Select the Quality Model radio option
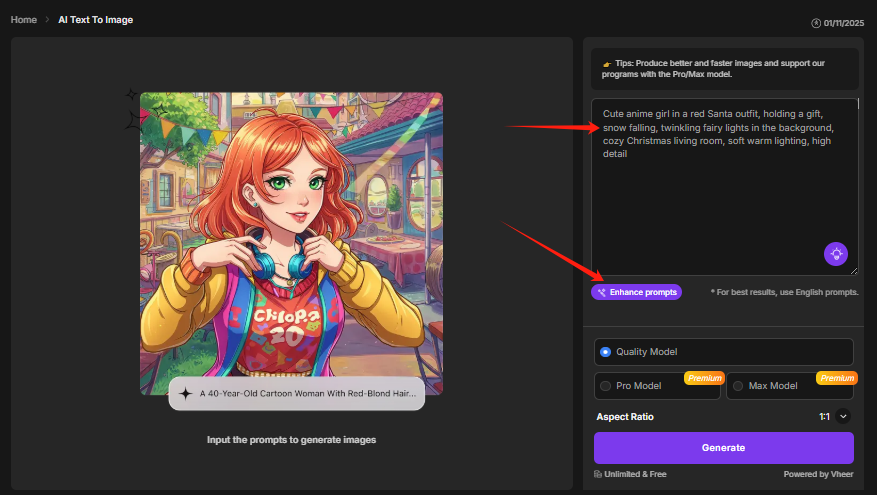 [605, 352]
